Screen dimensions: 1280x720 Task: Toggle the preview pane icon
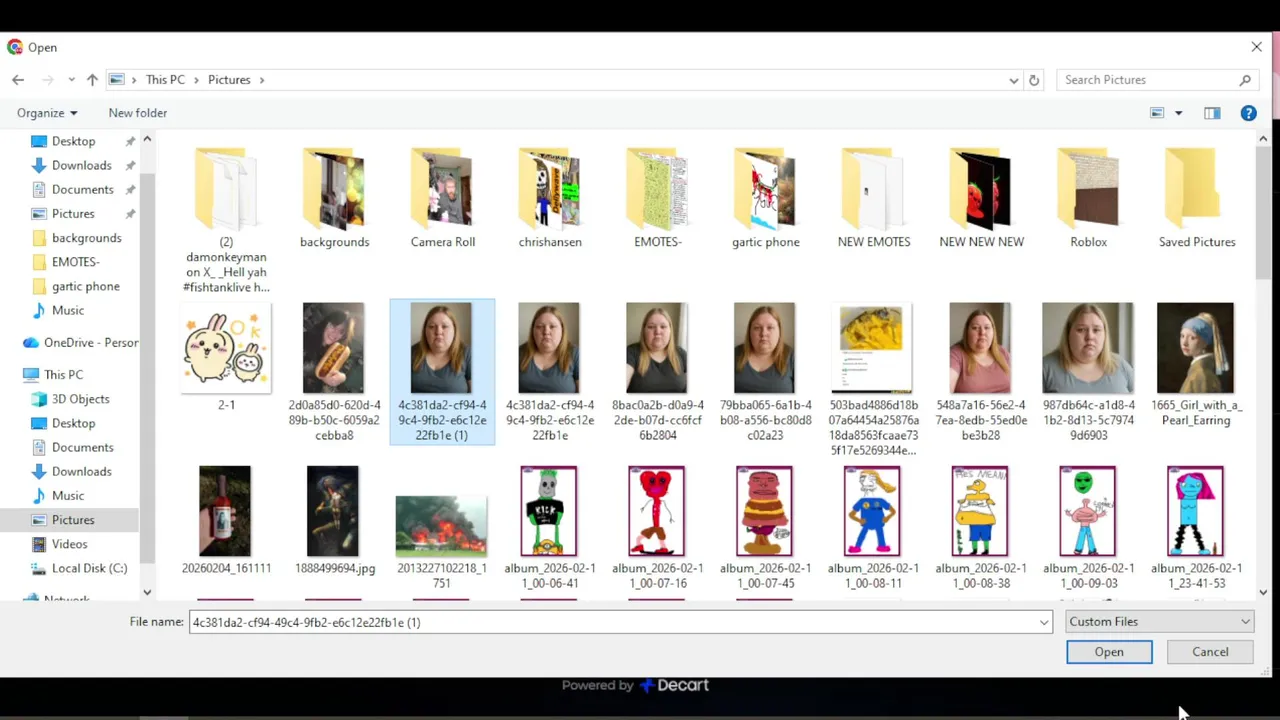1212,113
